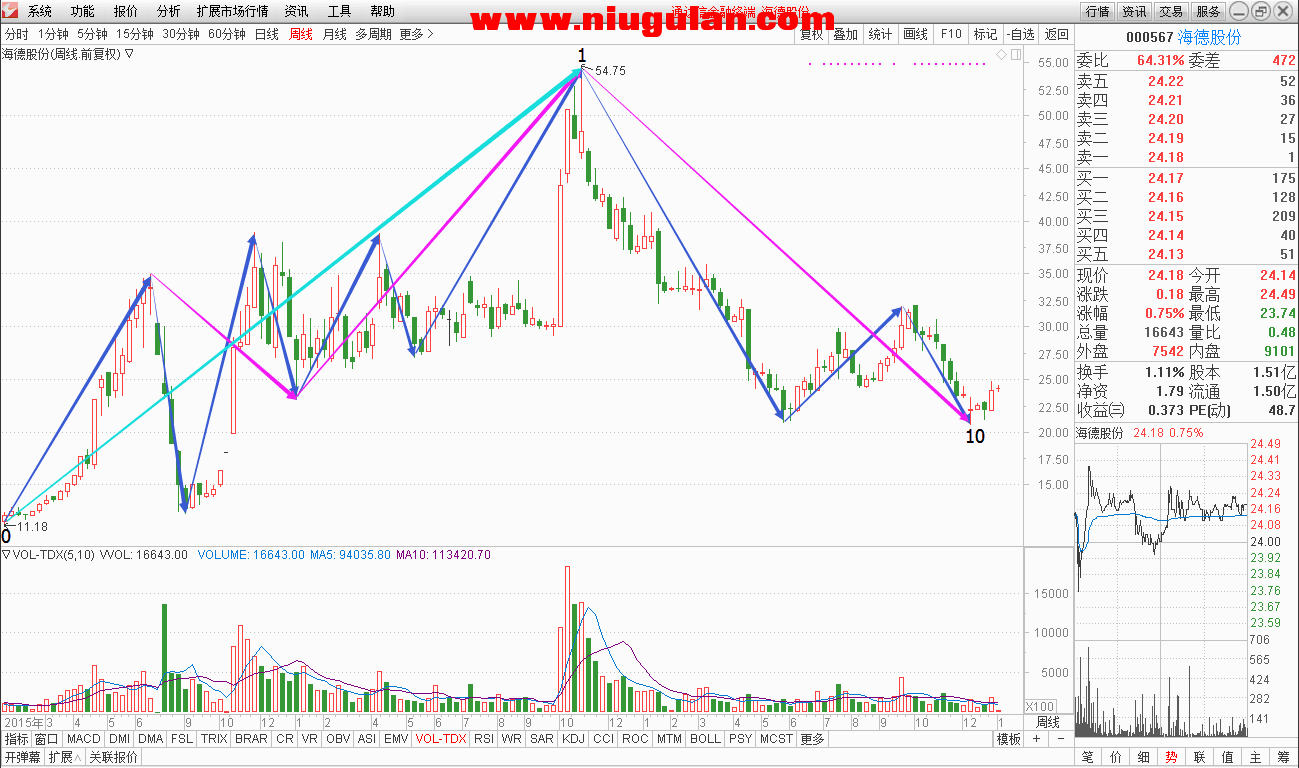Open the 扩展市场行情 menu
The image size is (1299, 768).
[x=232, y=11]
